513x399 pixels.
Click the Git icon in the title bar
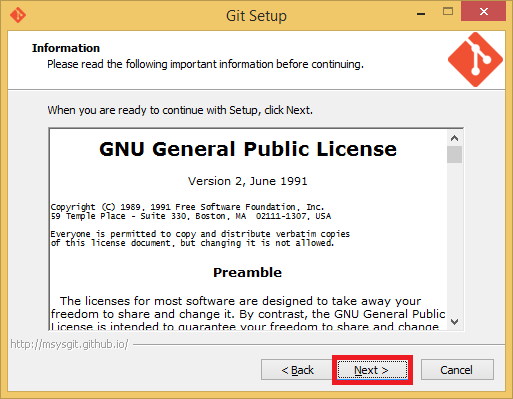18,15
